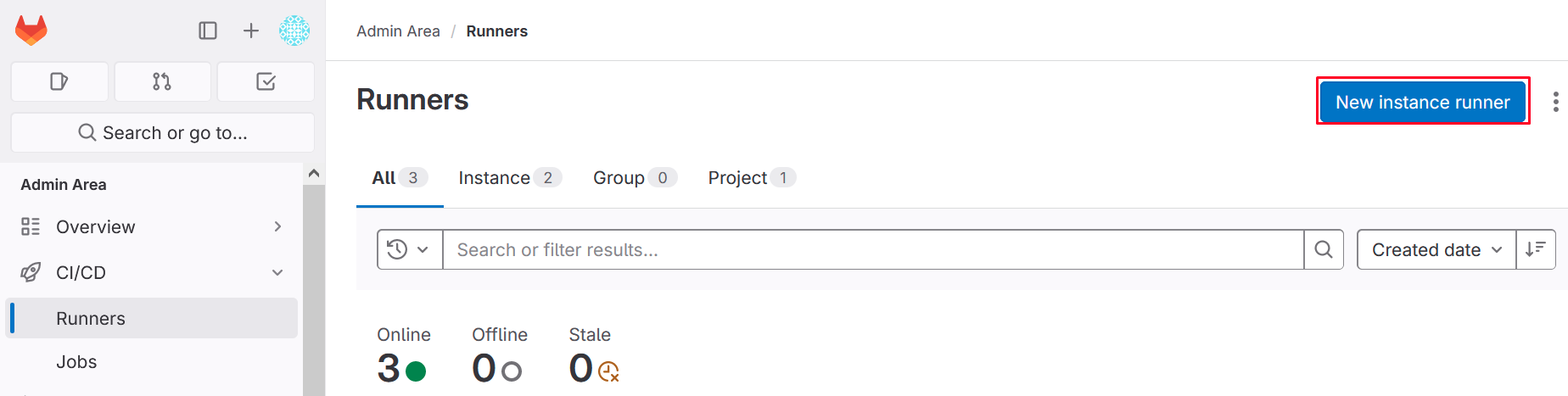This screenshot has height=396, width=1568.
Task: Toggle sort direction icon
Action: [x=1536, y=249]
